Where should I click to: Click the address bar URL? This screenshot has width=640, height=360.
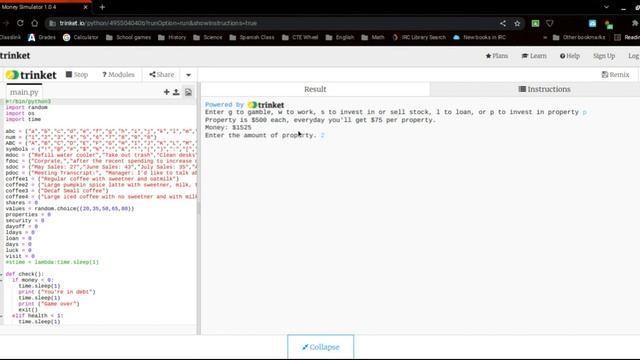pyautogui.click(x=158, y=23)
